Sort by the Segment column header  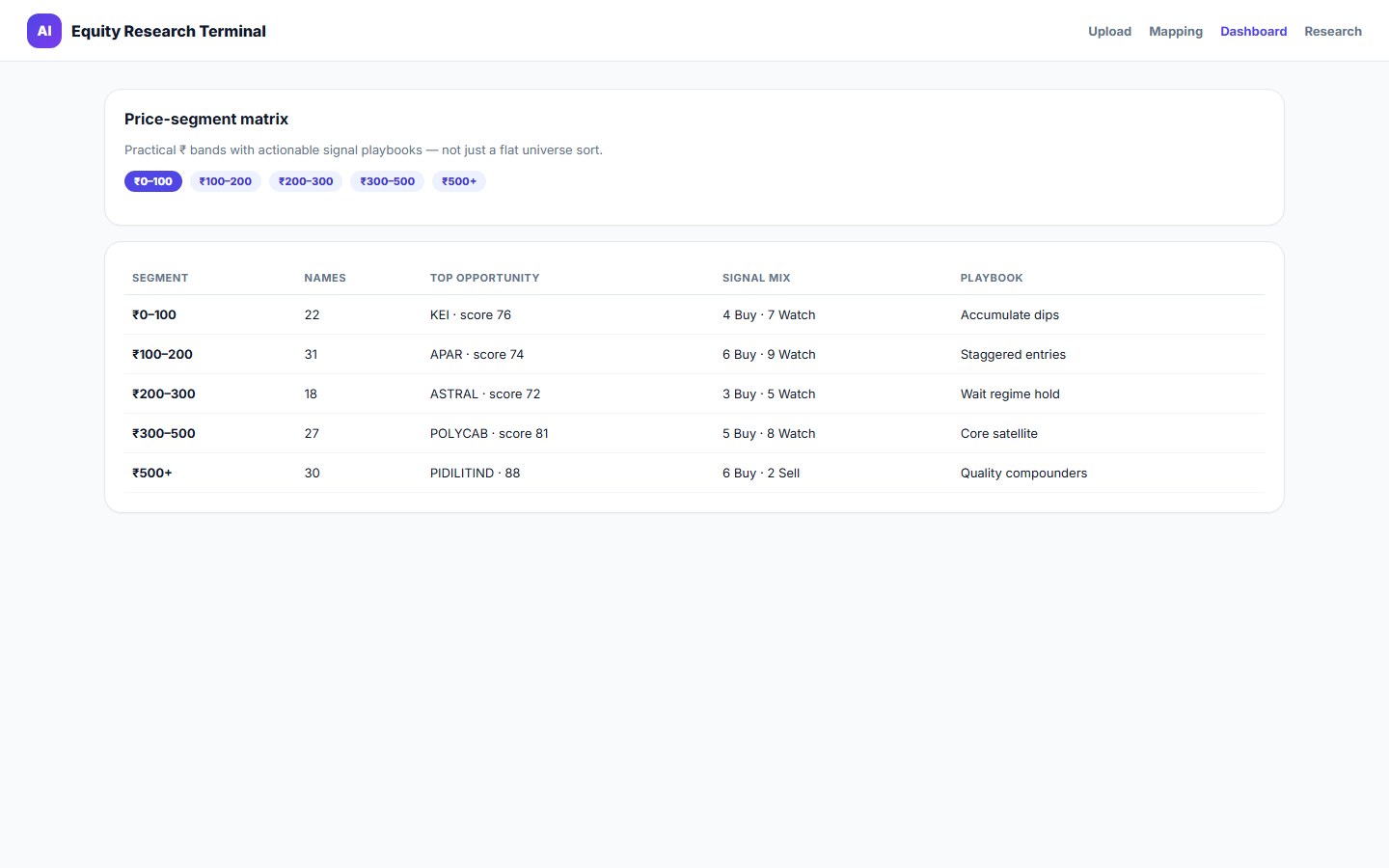[160, 278]
